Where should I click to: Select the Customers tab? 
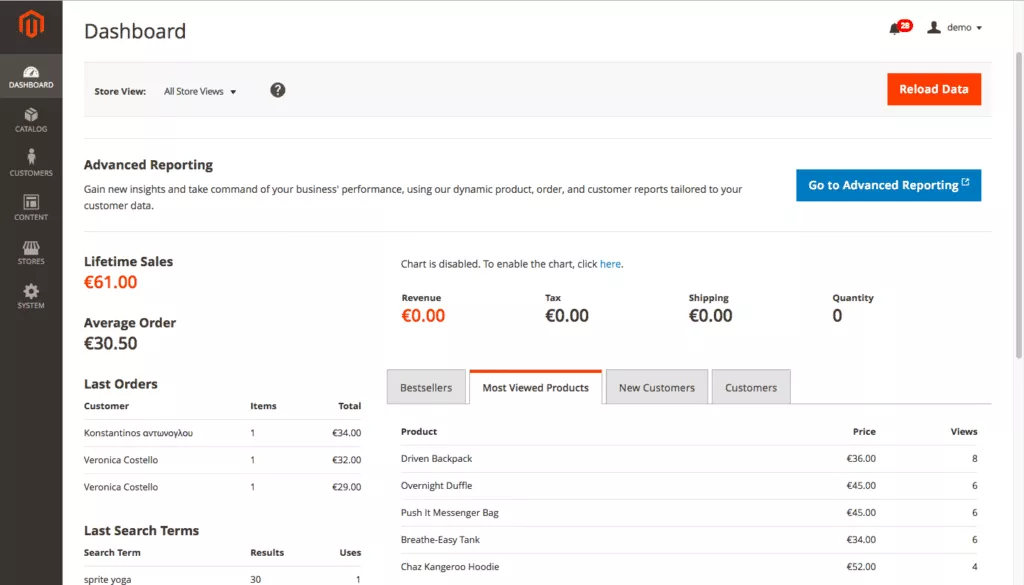tap(751, 387)
